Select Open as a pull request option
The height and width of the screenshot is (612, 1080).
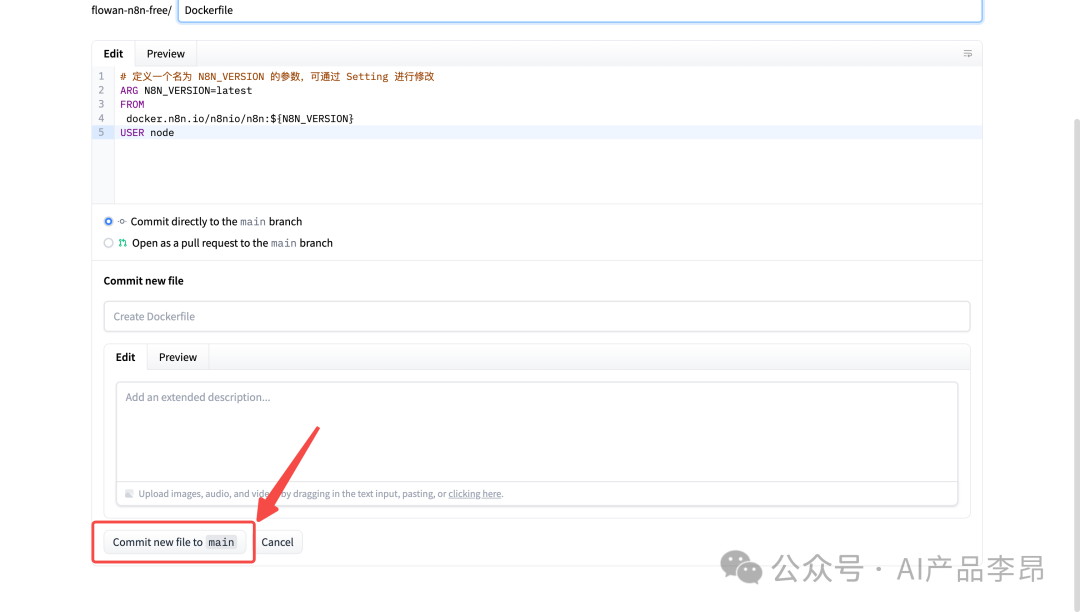click(x=108, y=243)
